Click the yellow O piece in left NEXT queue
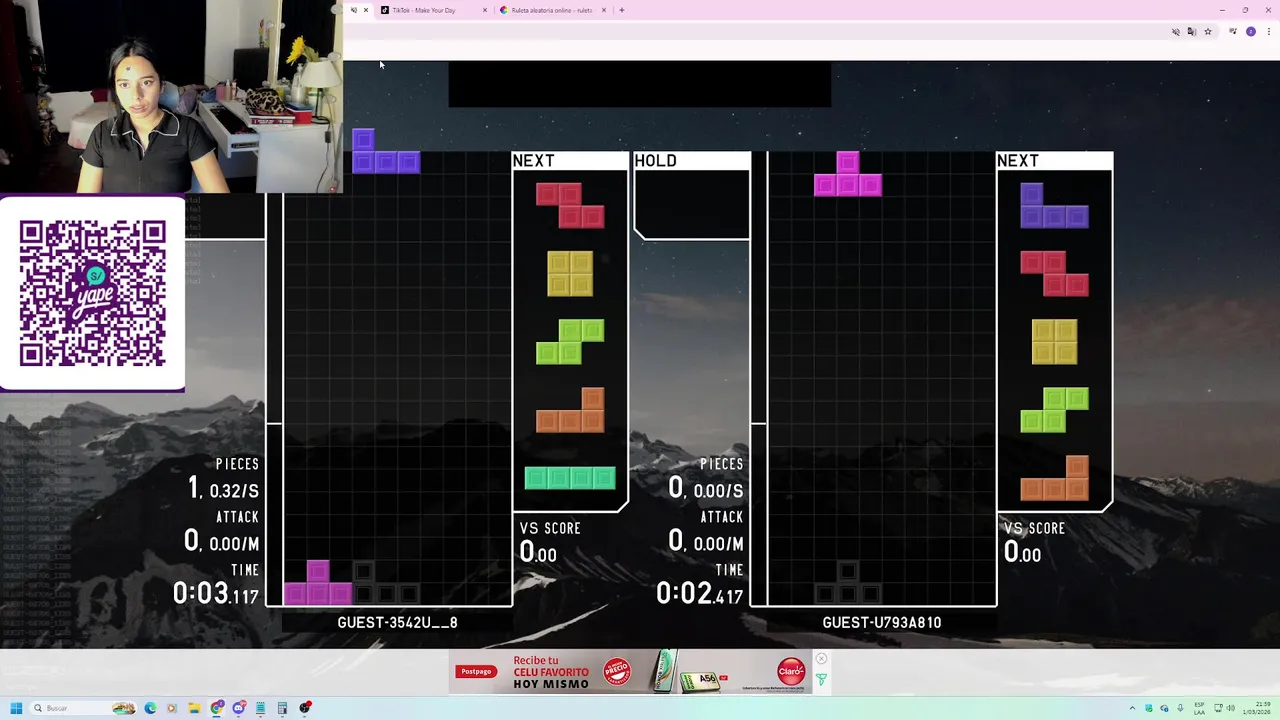This screenshot has height=720, width=1280. (x=570, y=273)
